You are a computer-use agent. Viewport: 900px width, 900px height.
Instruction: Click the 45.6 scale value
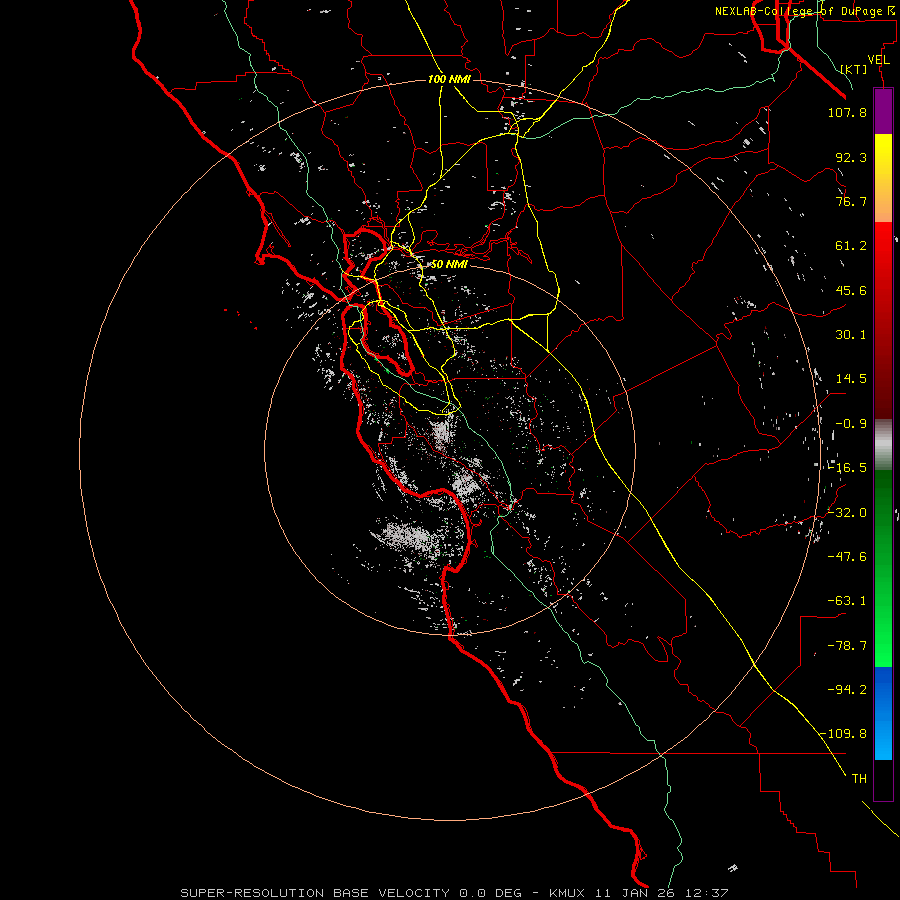(851, 290)
